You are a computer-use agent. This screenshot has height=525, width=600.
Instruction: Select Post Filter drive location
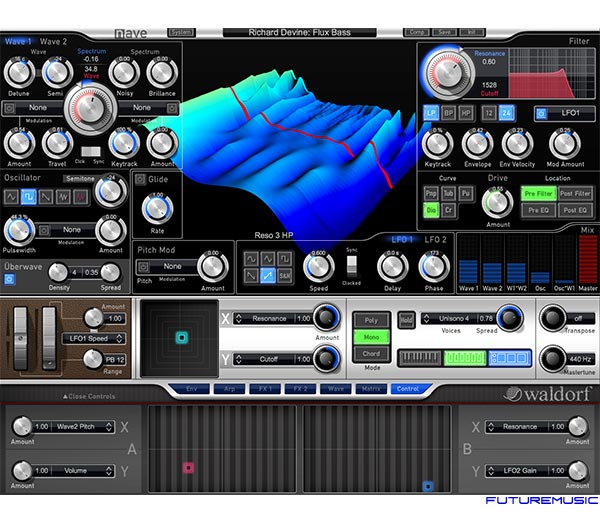coord(575,194)
